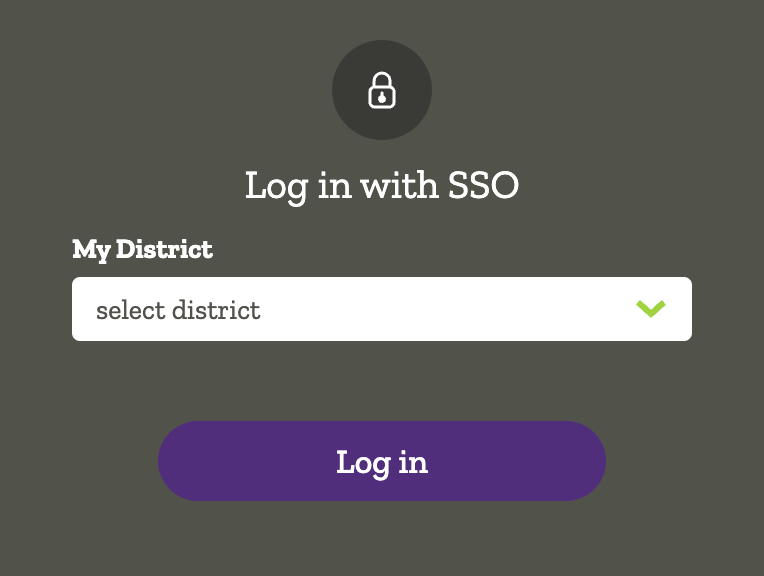The width and height of the screenshot is (764, 576).
Task: Submit the SSO form with Log in
Action: click(x=382, y=461)
